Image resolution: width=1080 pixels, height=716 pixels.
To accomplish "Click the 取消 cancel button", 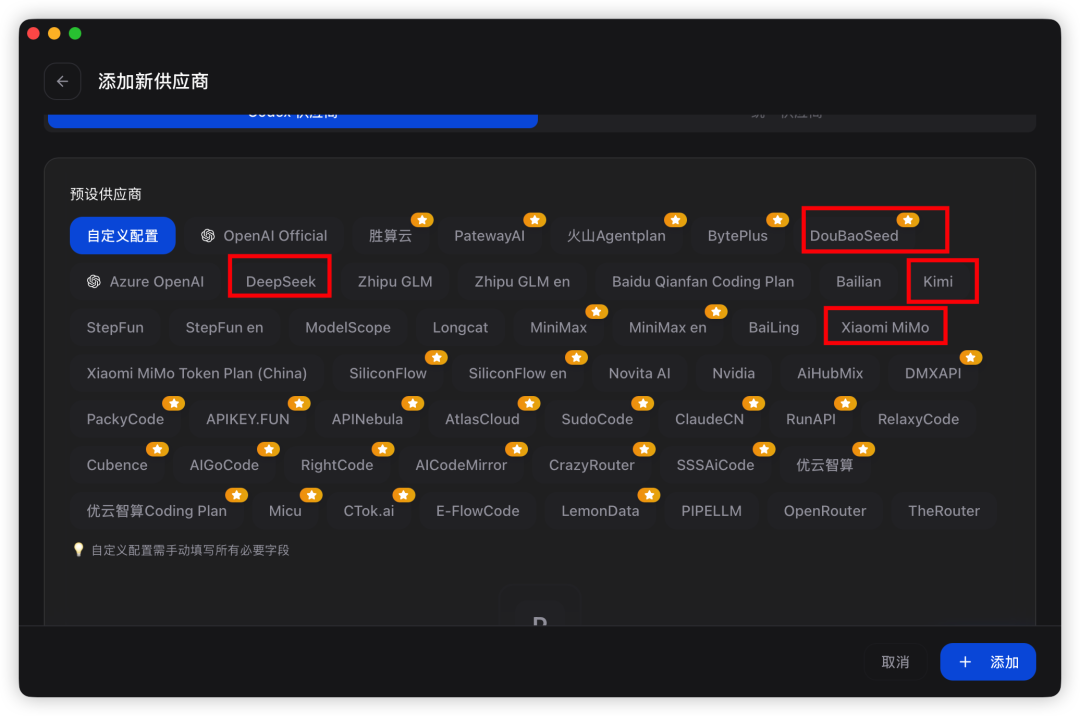I will click(x=895, y=662).
